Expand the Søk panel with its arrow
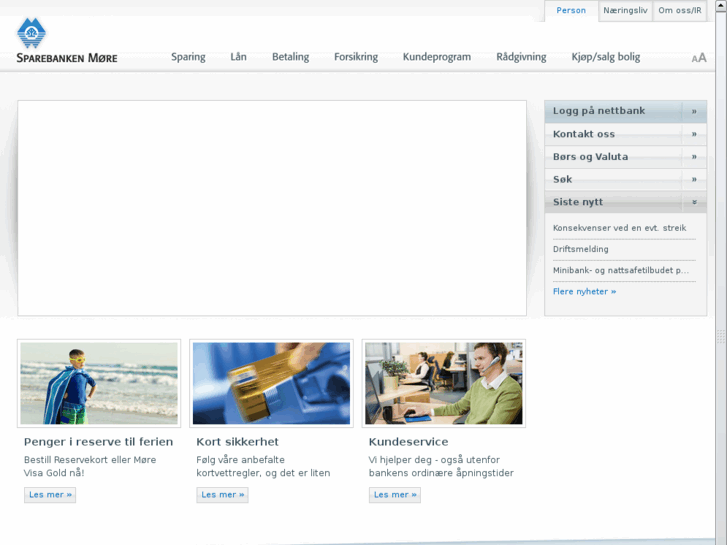 point(694,180)
